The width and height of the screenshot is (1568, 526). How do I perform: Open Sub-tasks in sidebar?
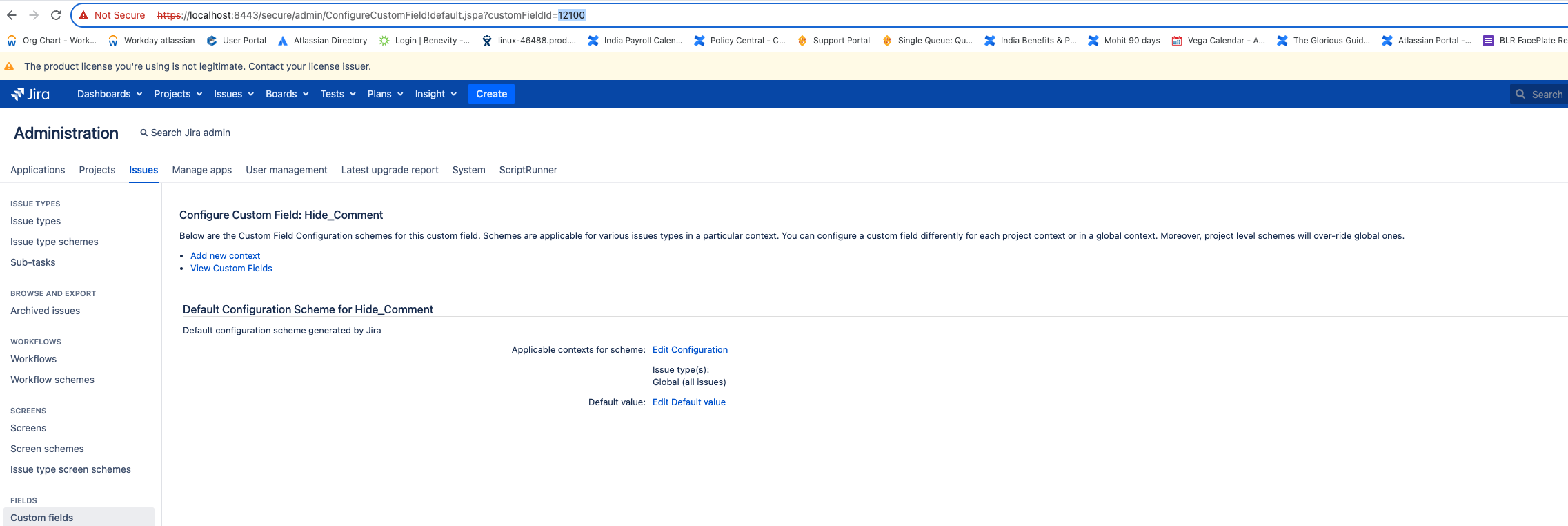pyautogui.click(x=33, y=262)
